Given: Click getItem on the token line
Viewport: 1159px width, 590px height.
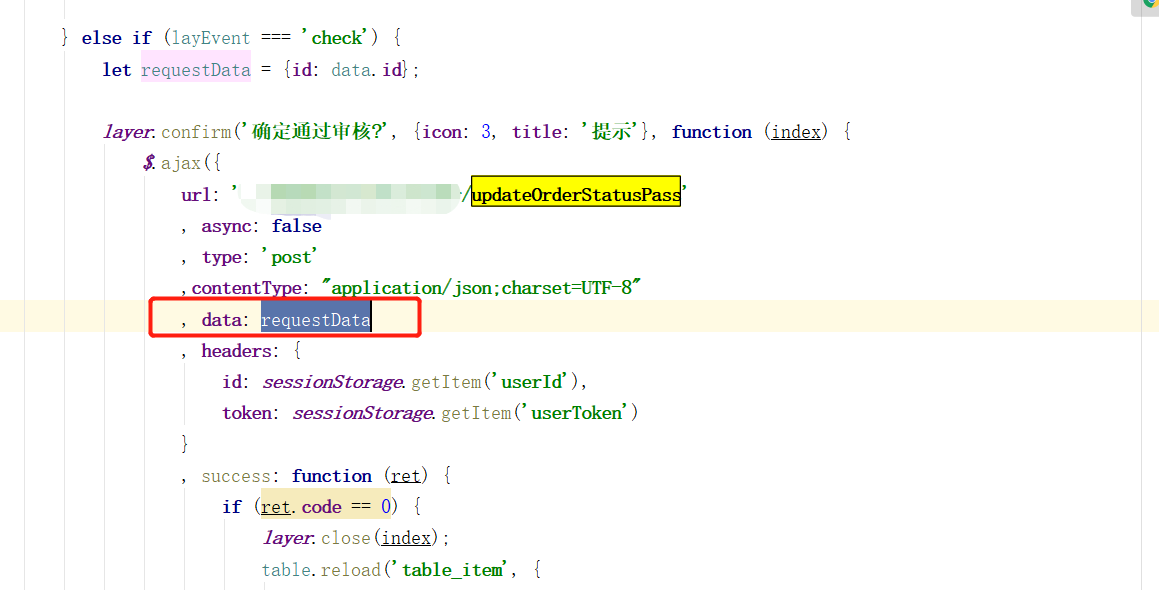Looking at the screenshot, I should pos(476,413).
